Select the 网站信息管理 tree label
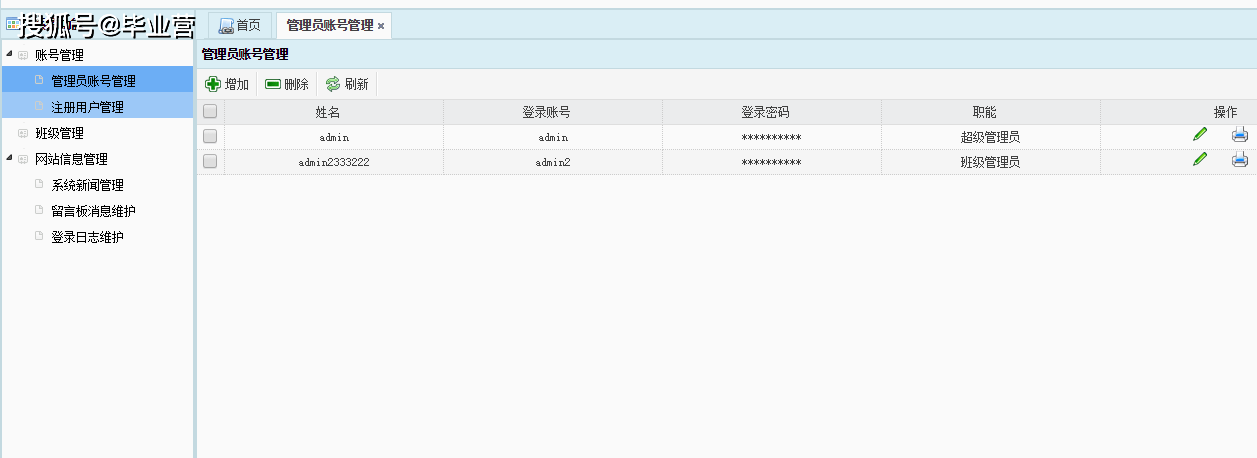This screenshot has height=458, width=1257. click(71, 159)
